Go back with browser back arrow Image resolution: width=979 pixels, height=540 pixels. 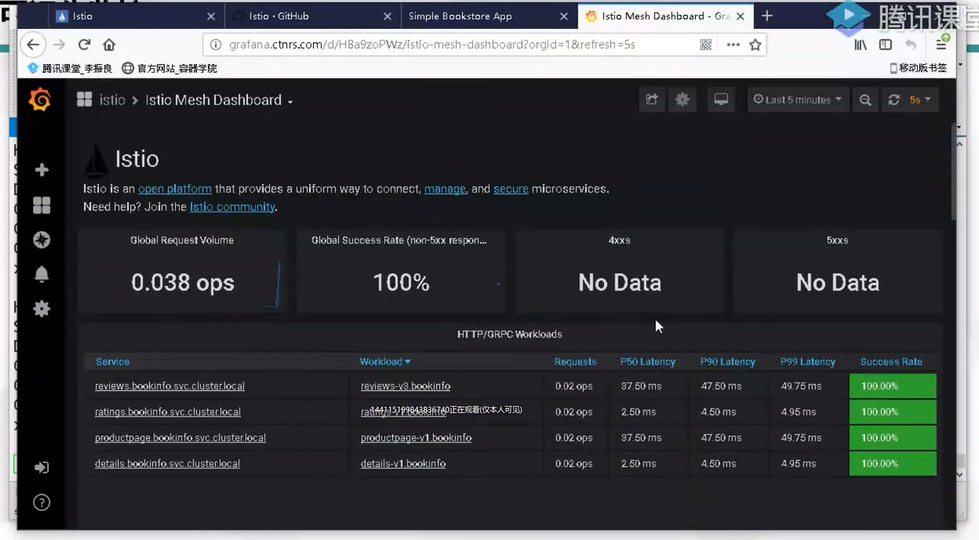(33, 44)
